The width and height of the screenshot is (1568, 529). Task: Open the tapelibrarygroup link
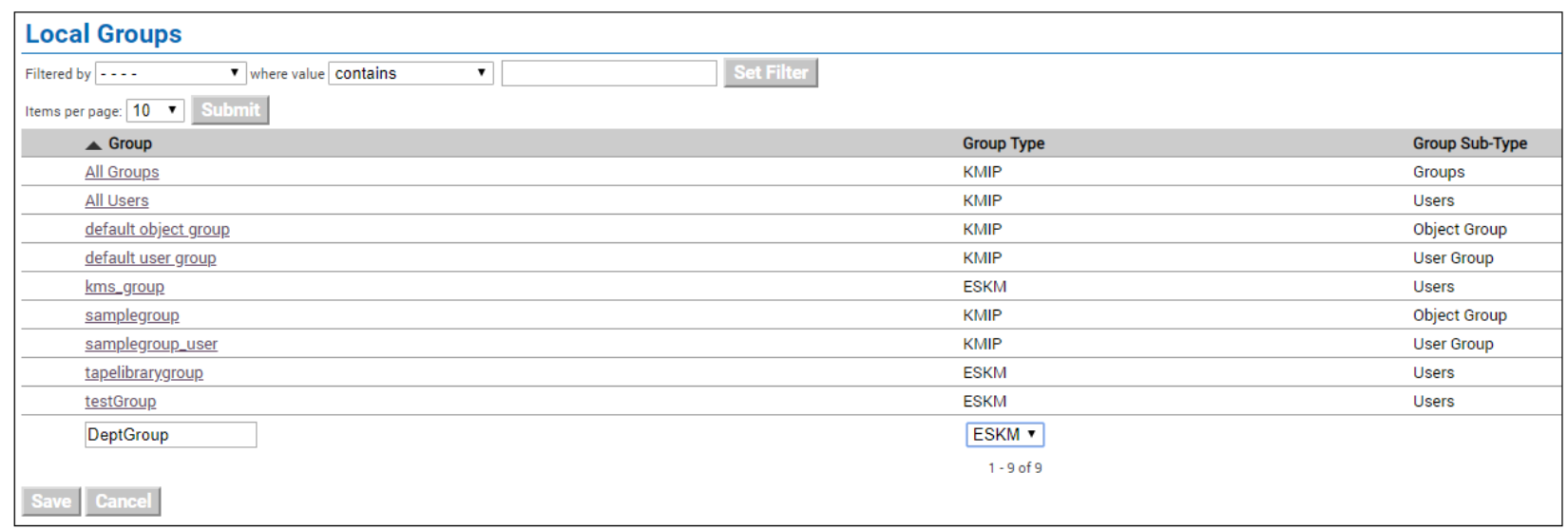point(143,372)
